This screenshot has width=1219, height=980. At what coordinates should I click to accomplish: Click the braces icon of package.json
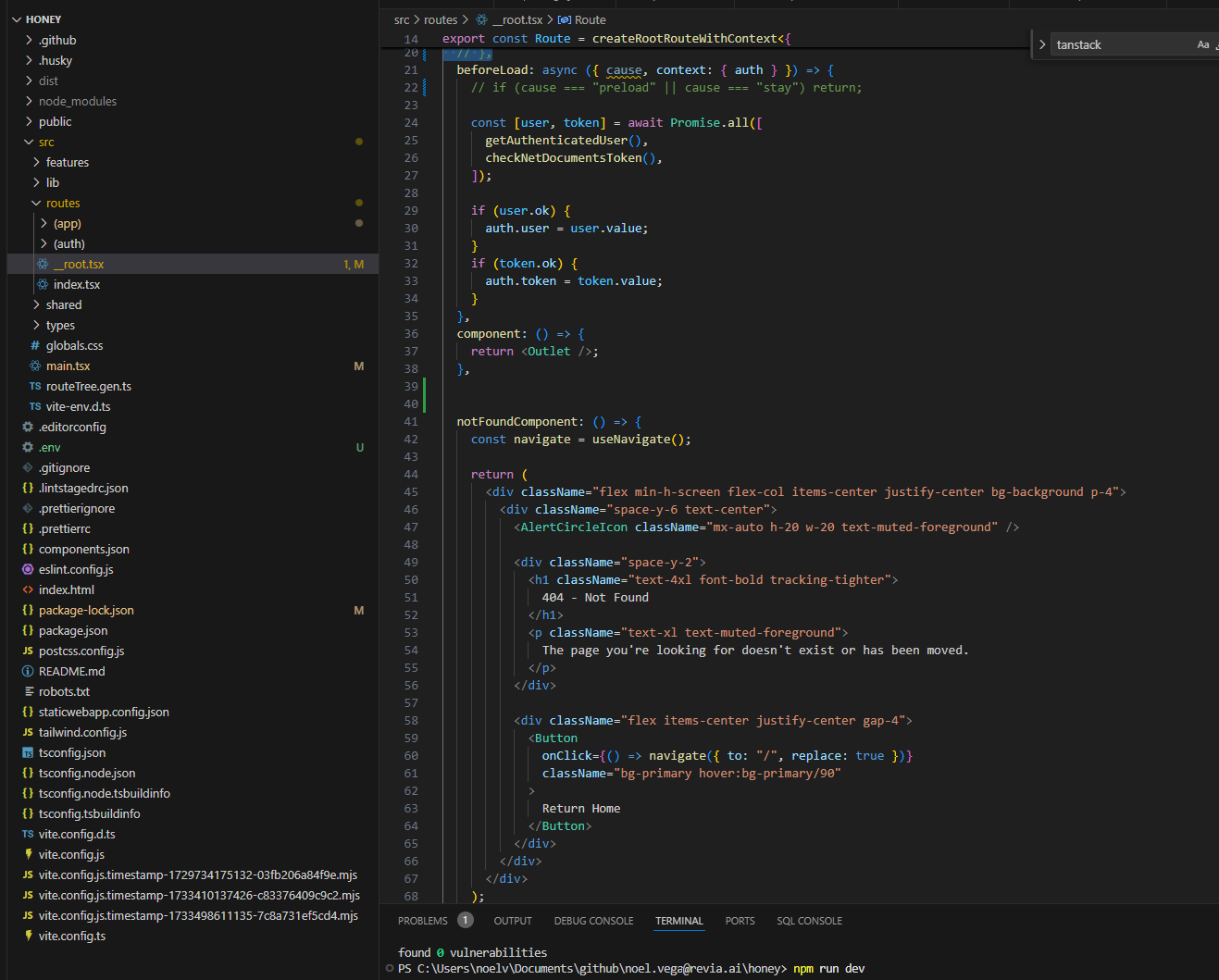click(x=28, y=630)
